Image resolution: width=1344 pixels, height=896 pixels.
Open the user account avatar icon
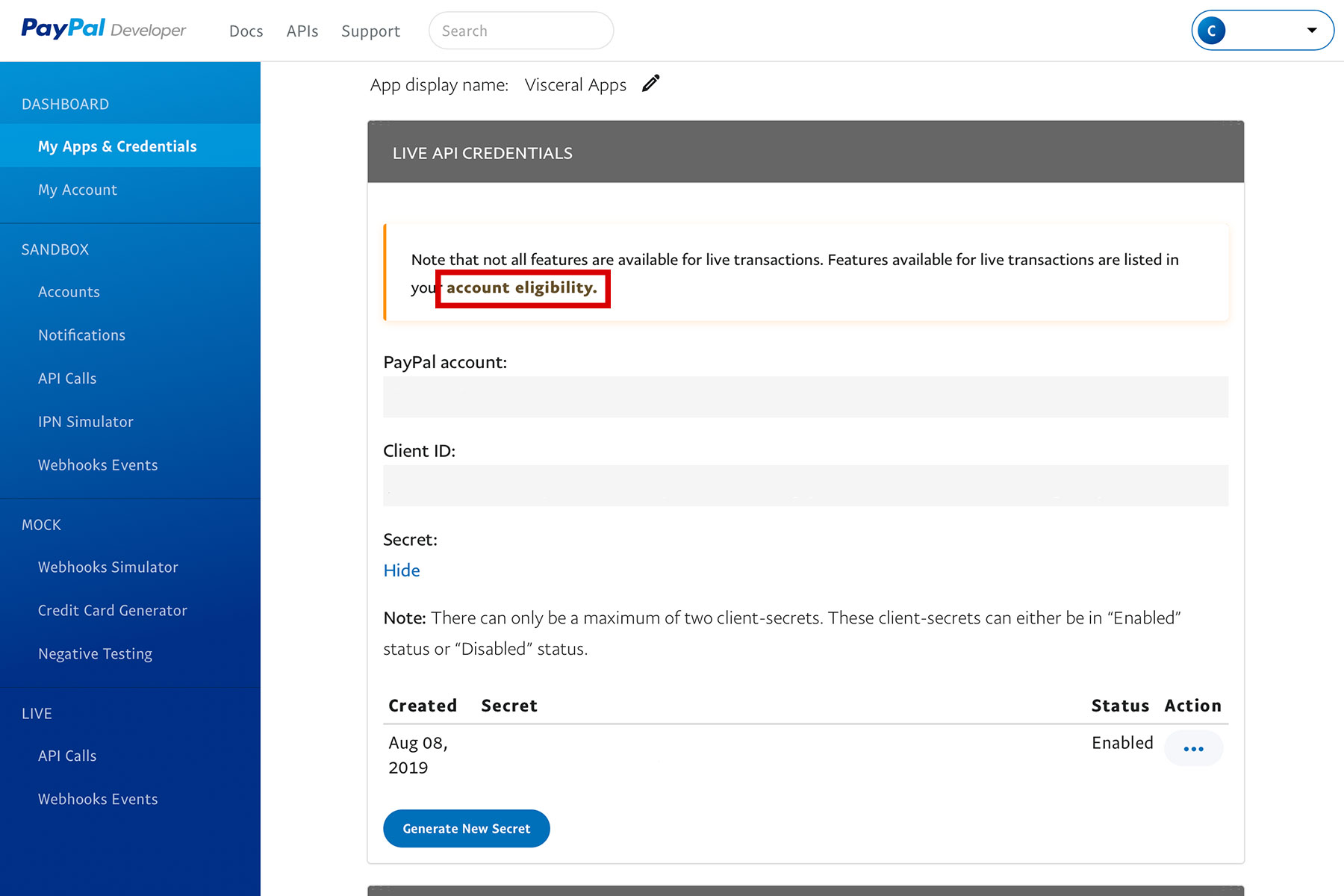click(x=1211, y=31)
